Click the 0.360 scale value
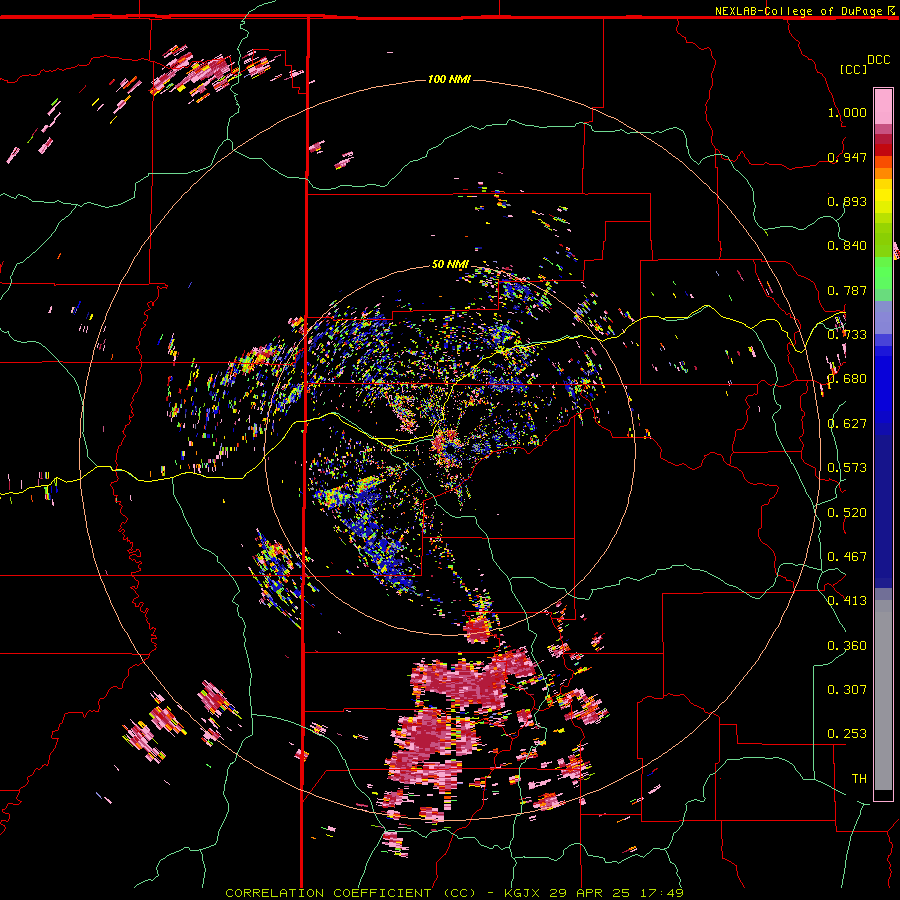This screenshot has width=900, height=900. click(x=847, y=645)
